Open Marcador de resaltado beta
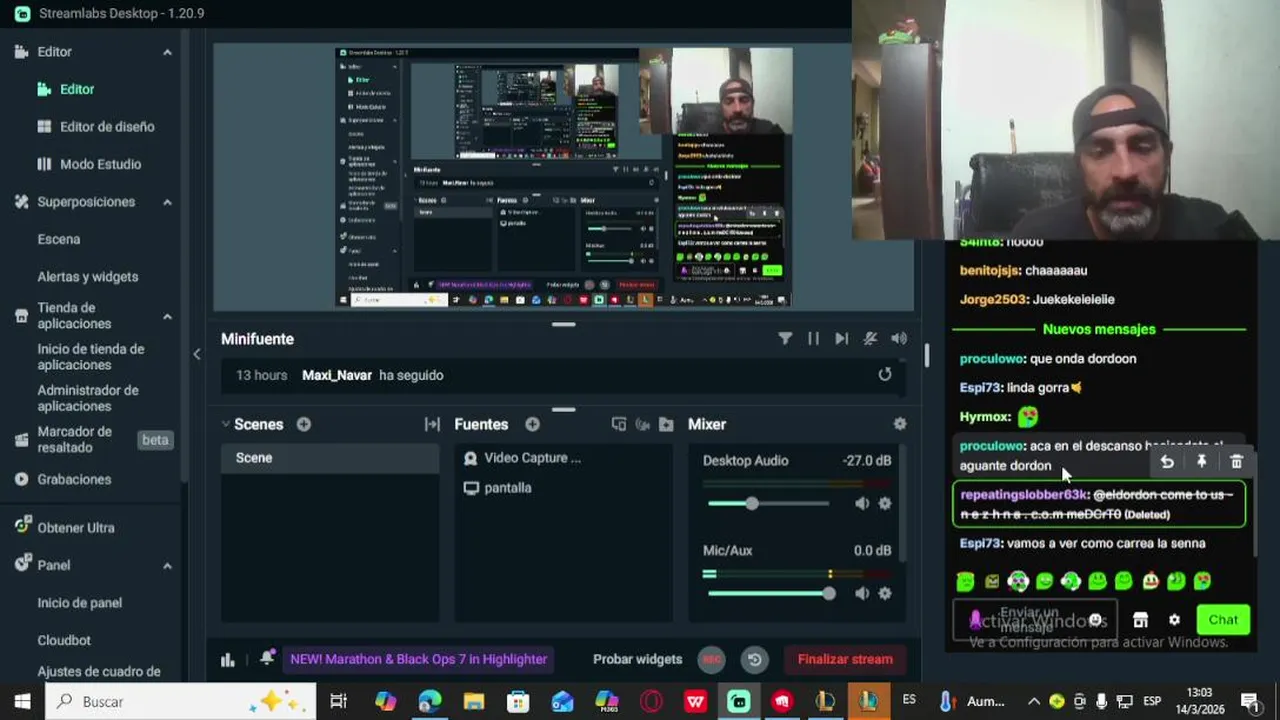The image size is (1280, 720). (75, 439)
